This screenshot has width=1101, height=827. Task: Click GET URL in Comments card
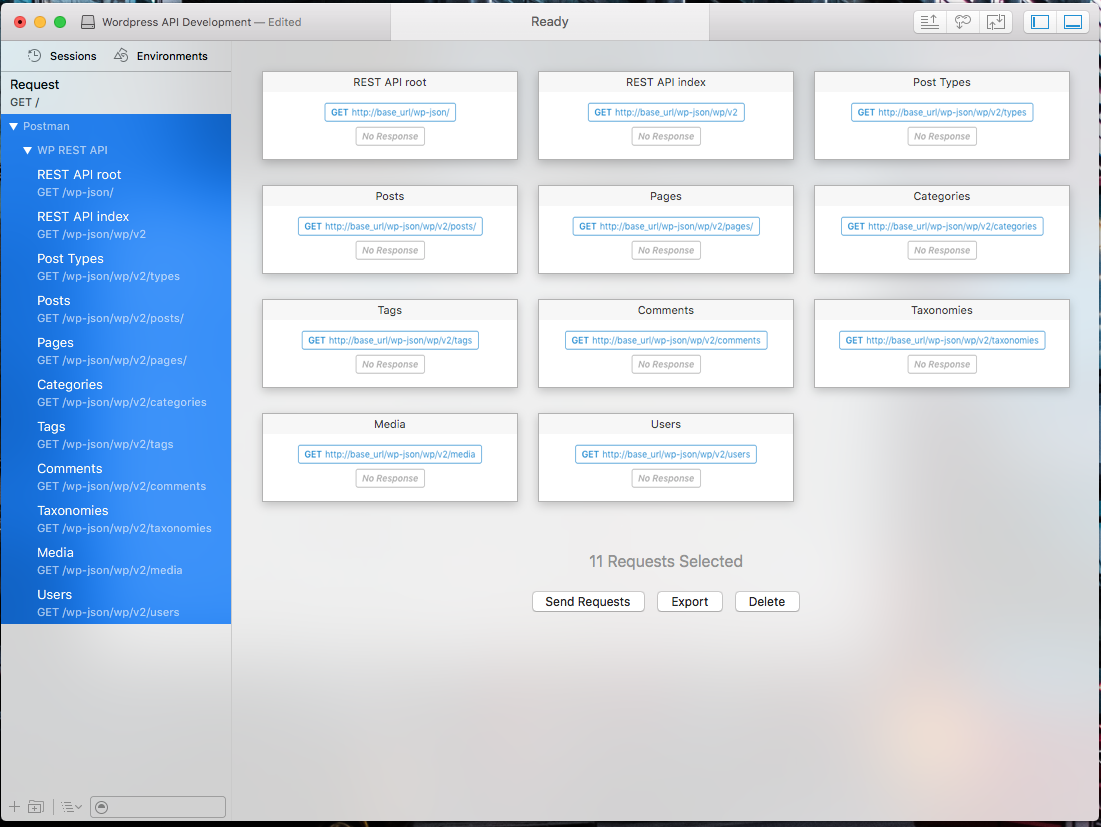pyautogui.click(x=666, y=340)
